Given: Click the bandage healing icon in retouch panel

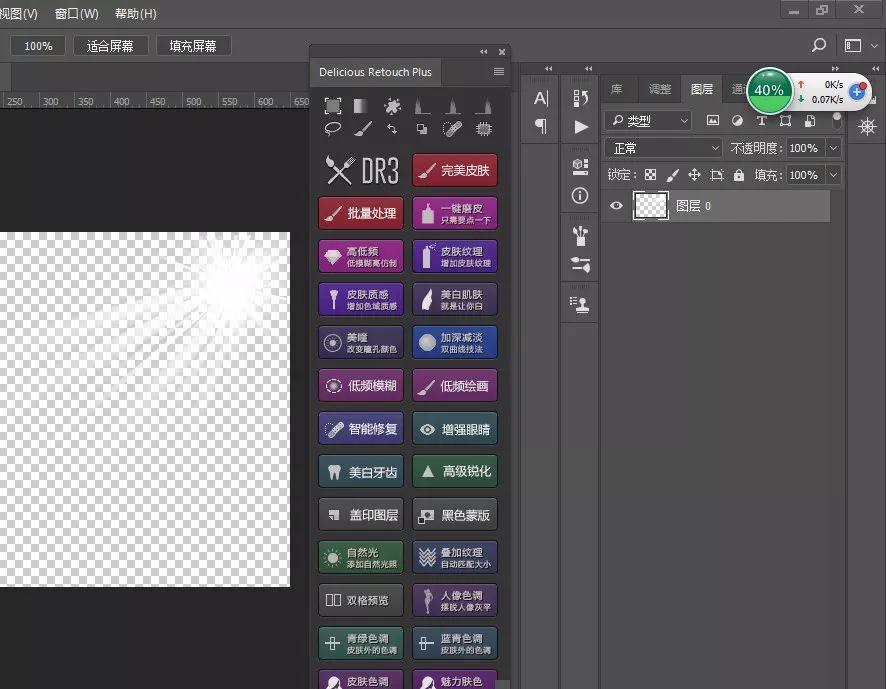Looking at the screenshot, I should click(453, 129).
